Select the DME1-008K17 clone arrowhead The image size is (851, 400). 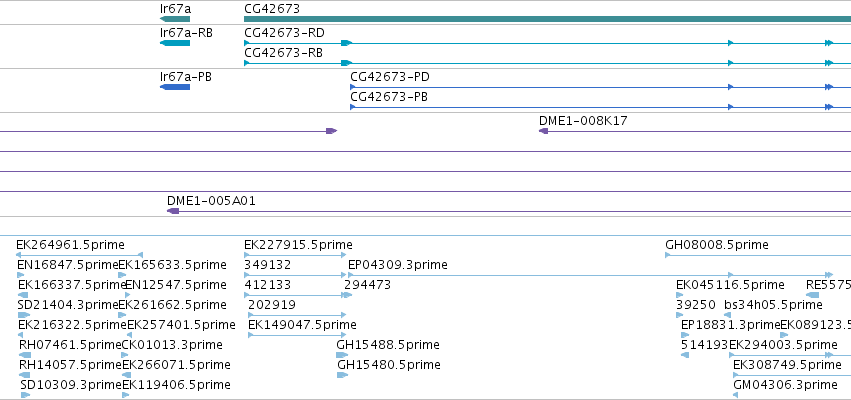pos(543,131)
